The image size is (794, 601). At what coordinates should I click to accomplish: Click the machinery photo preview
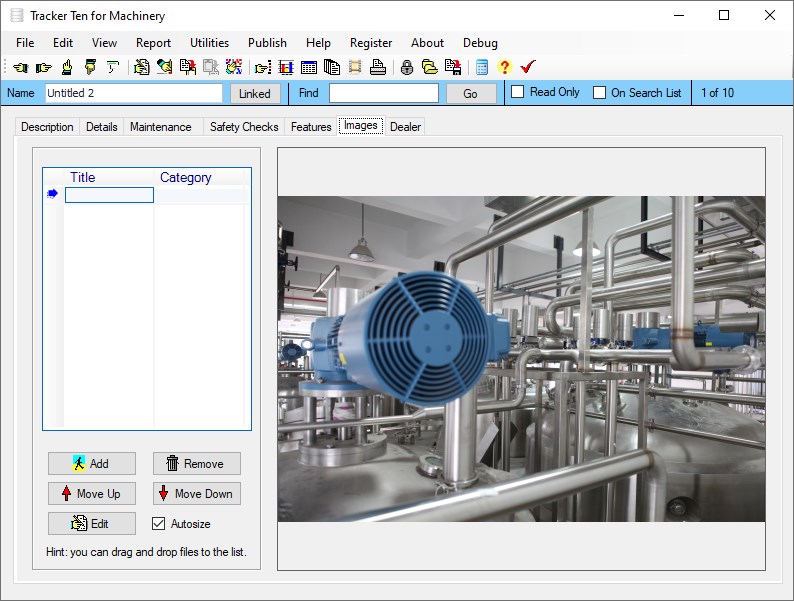(521, 358)
